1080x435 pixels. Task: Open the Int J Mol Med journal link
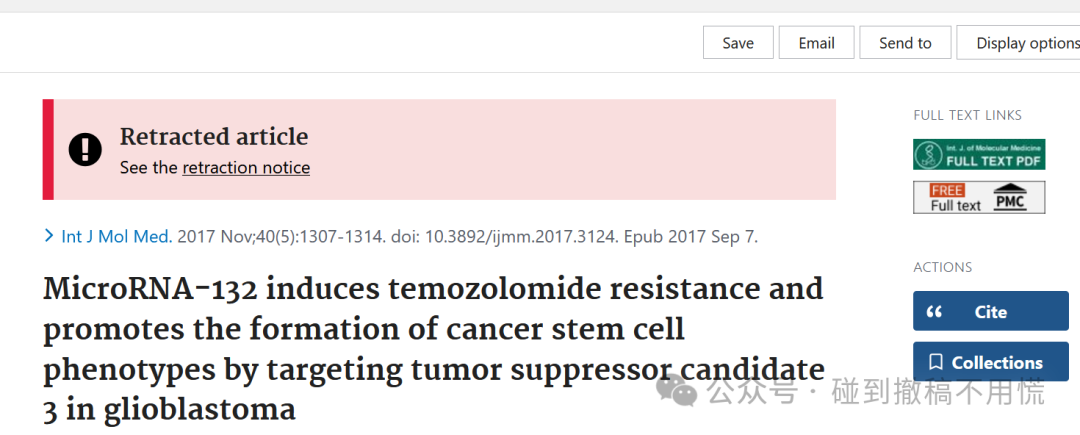[116, 237]
